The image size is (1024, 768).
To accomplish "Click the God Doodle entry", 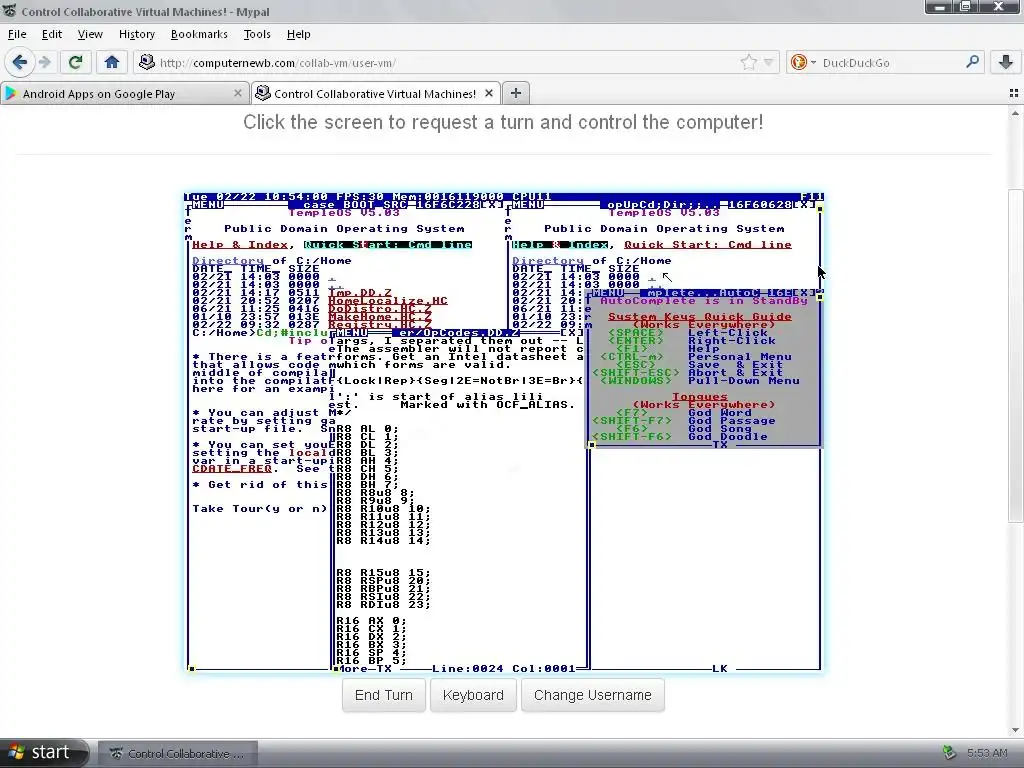I will click(x=728, y=437).
